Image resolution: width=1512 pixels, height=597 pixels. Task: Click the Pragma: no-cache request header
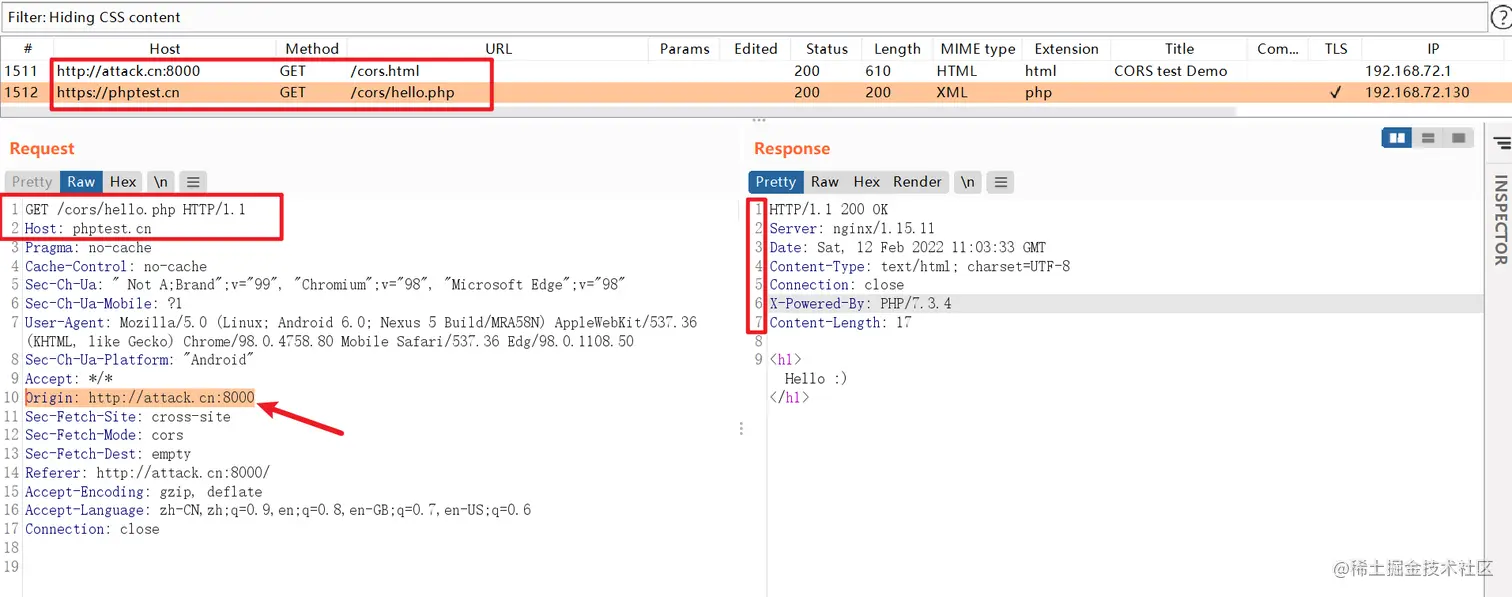tap(88, 248)
